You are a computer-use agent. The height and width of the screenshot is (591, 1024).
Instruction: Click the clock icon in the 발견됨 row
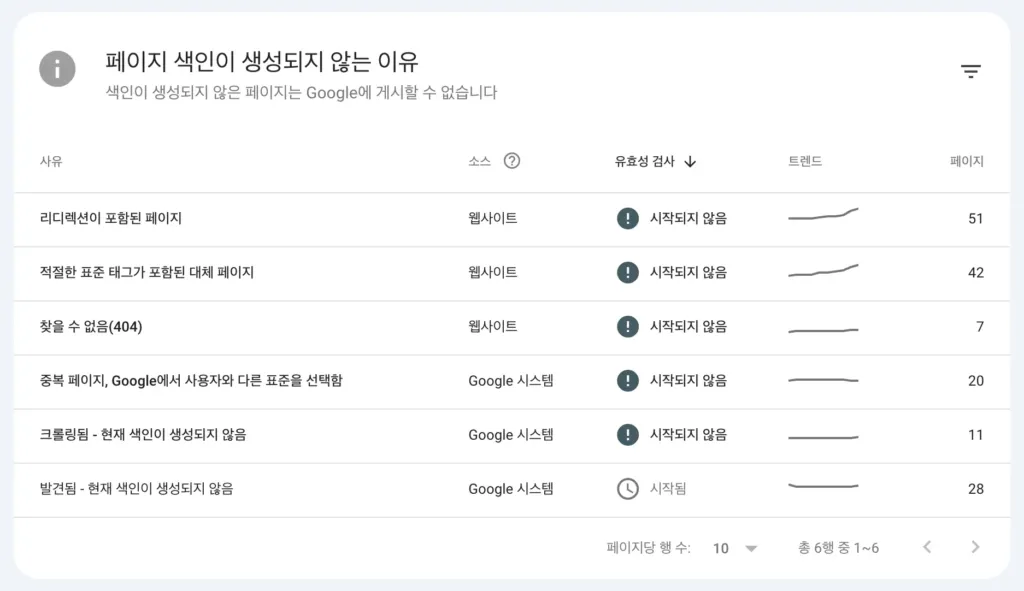[x=627, y=489]
